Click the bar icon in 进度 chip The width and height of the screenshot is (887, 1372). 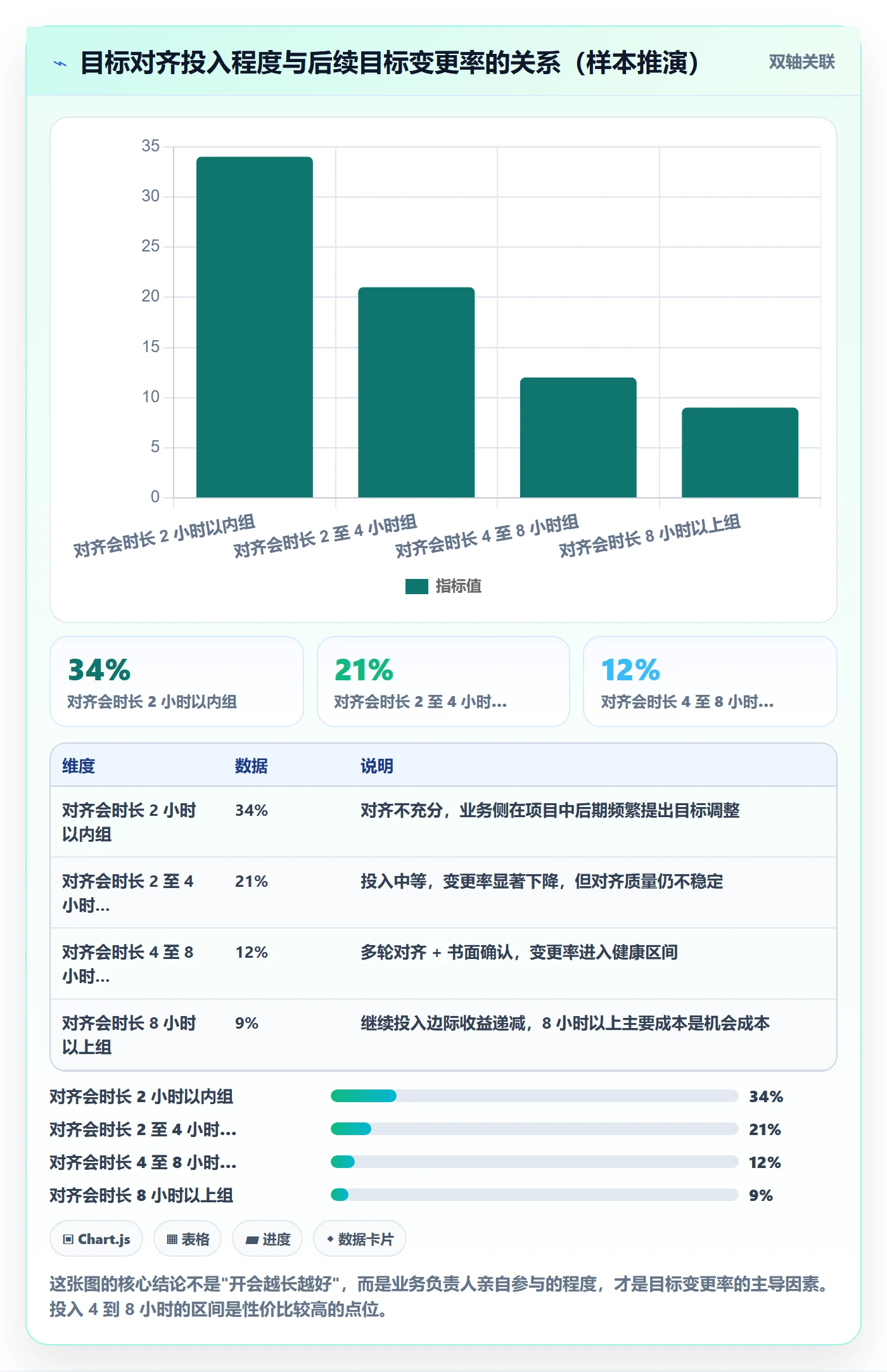click(x=252, y=1240)
